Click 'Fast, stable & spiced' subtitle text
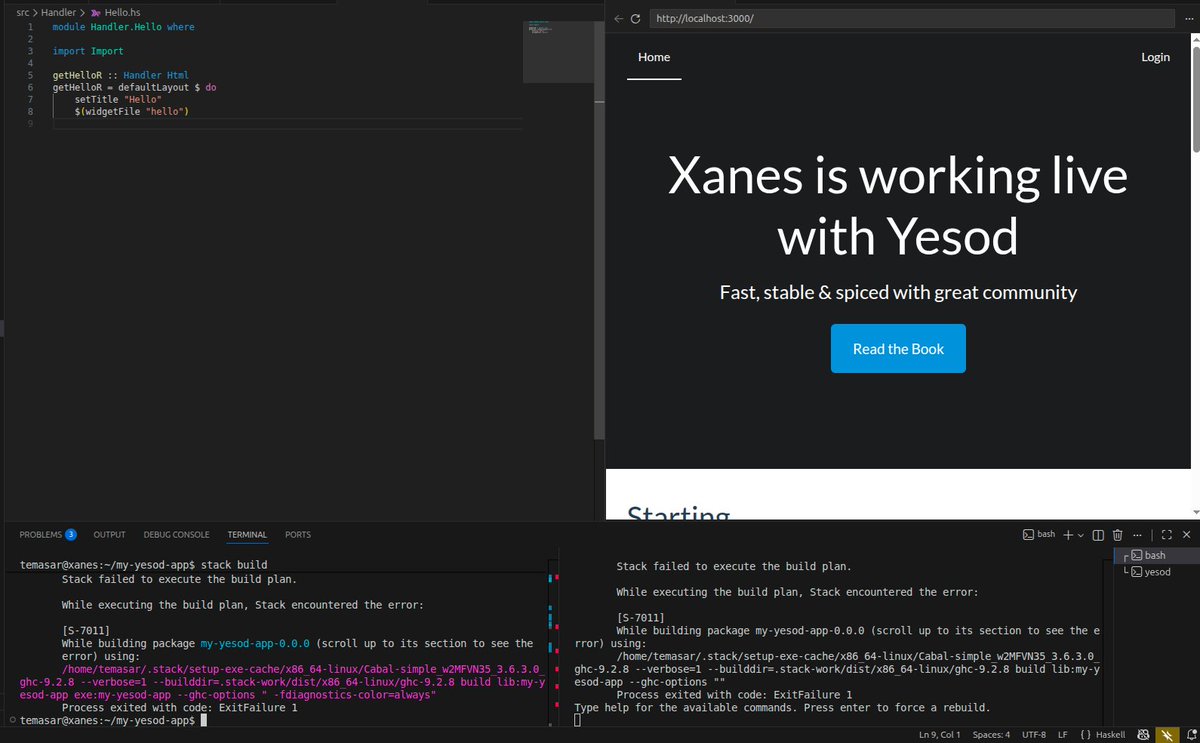The width and height of the screenshot is (1200, 743). point(898,292)
